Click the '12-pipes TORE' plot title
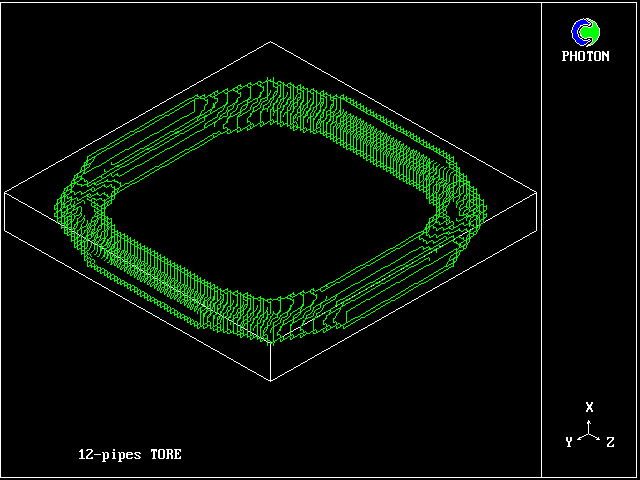 click(x=130, y=455)
